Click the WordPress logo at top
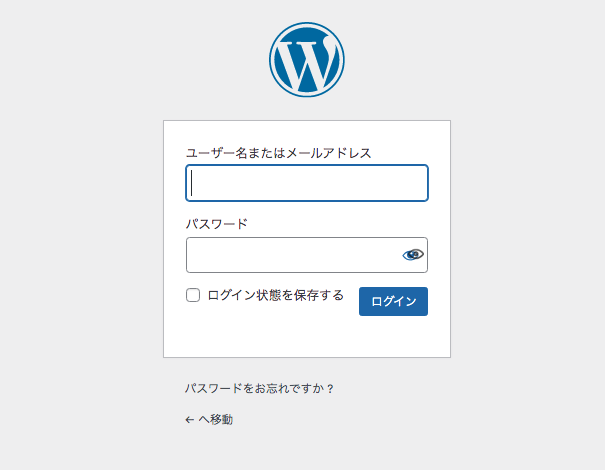605x470 pixels. 307,59
